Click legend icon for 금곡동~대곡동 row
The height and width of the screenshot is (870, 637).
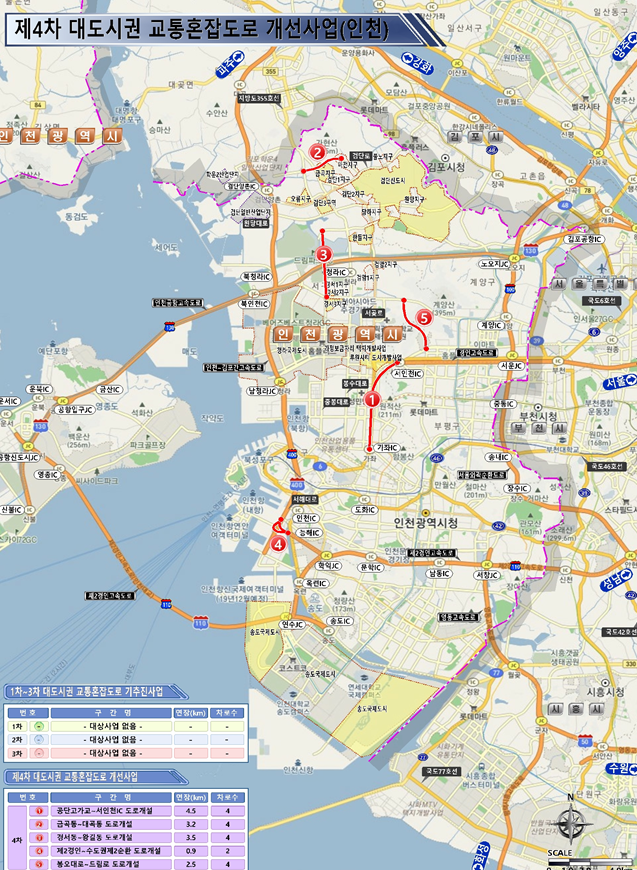point(39,824)
